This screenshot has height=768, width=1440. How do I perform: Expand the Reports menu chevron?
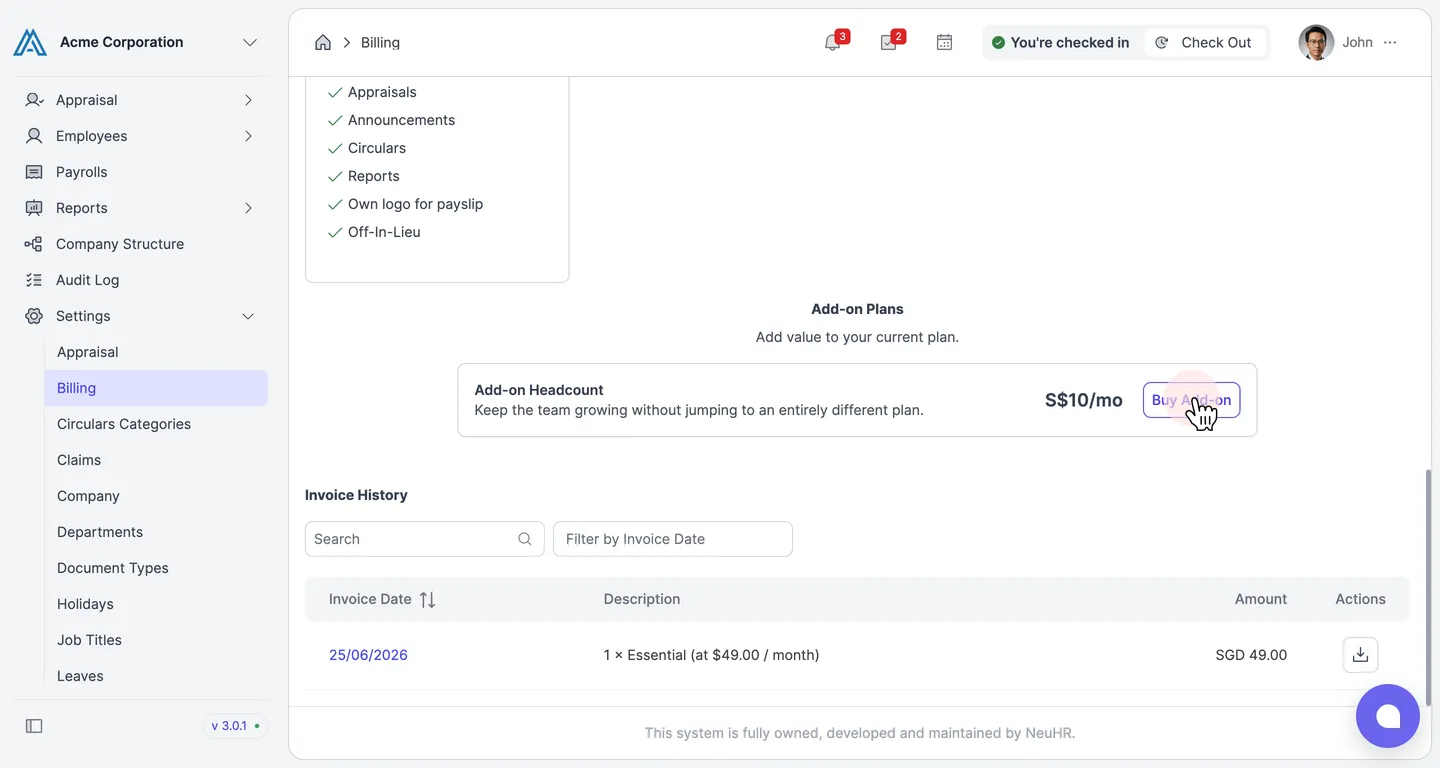pyautogui.click(x=248, y=208)
